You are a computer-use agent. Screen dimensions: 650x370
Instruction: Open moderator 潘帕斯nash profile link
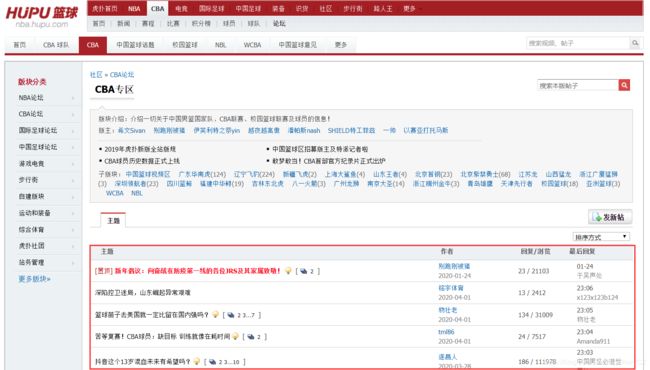pos(304,131)
